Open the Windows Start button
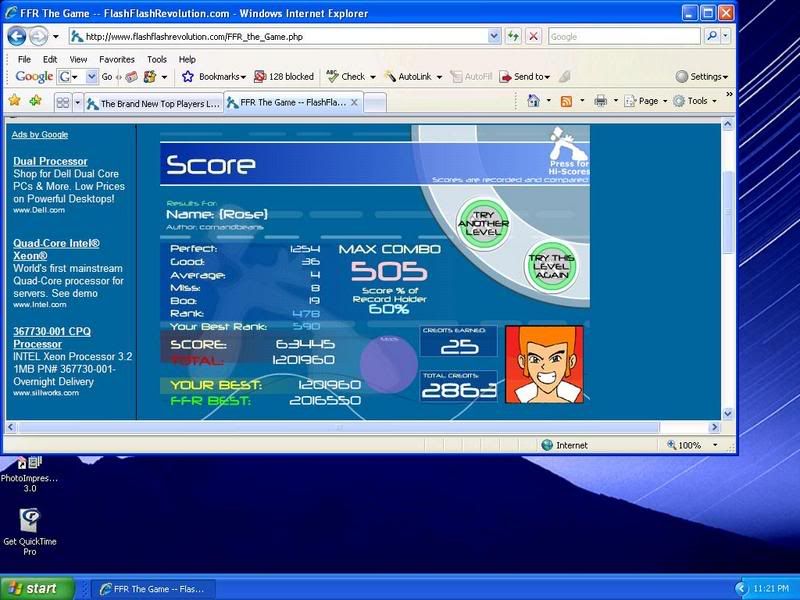The image size is (800, 600). click(37, 589)
